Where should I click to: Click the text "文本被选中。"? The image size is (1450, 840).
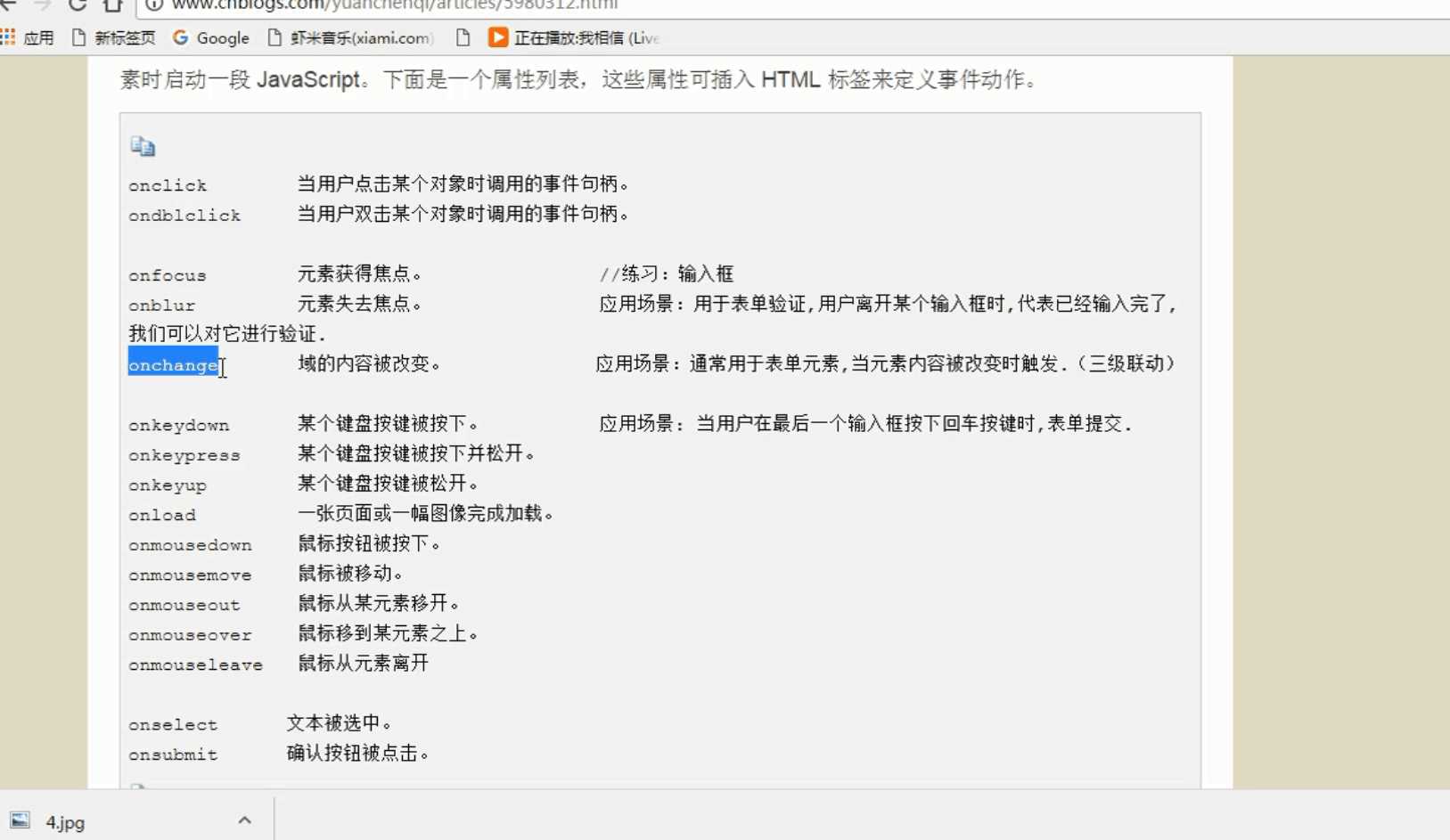coord(340,723)
